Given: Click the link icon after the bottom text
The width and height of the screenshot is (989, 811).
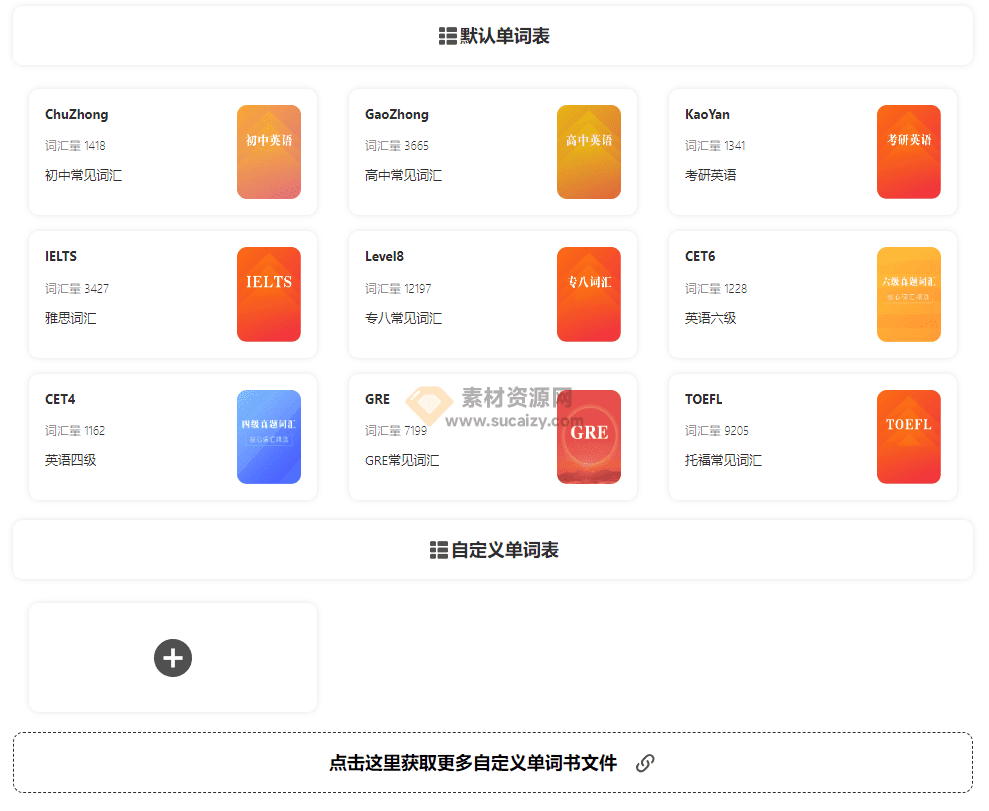Looking at the screenshot, I should (x=645, y=762).
